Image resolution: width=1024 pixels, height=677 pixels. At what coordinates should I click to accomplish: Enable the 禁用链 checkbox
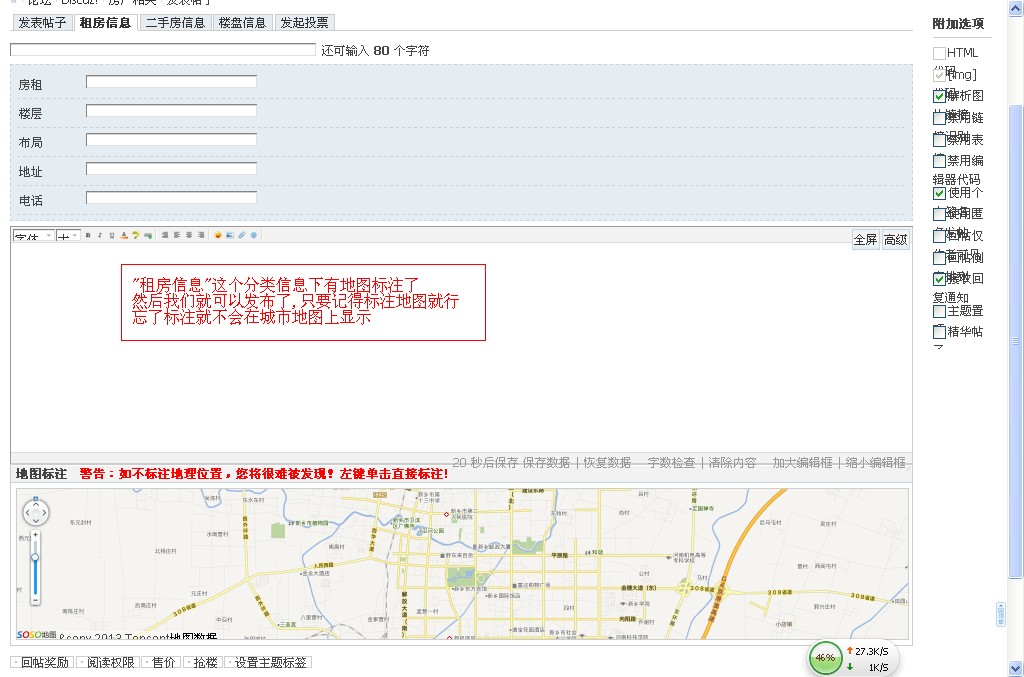pos(939,118)
